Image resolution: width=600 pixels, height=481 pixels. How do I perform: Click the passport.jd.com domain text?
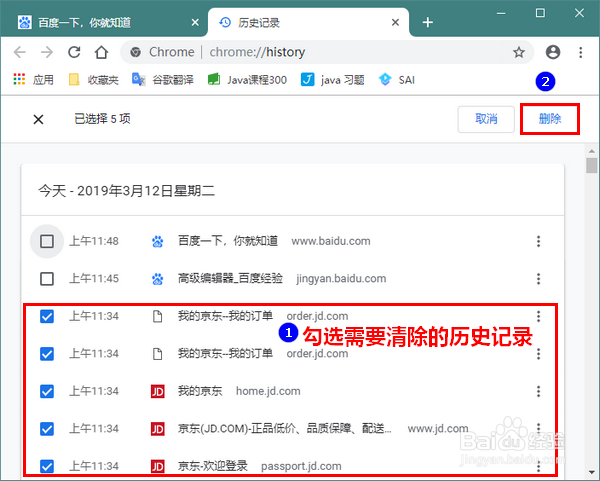click(301, 466)
